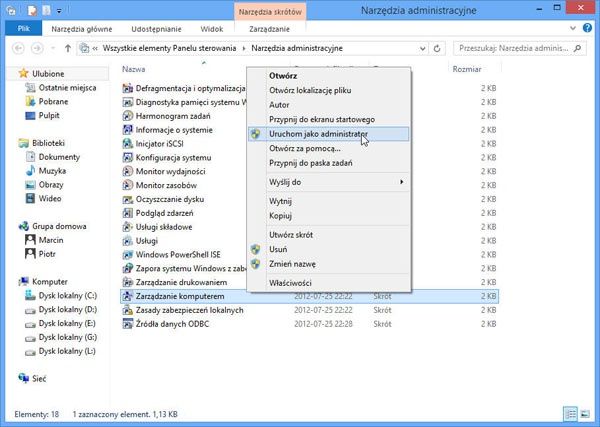600x427 pixels.
Task: Go up one folder level arrow
Action: [x=68, y=48]
